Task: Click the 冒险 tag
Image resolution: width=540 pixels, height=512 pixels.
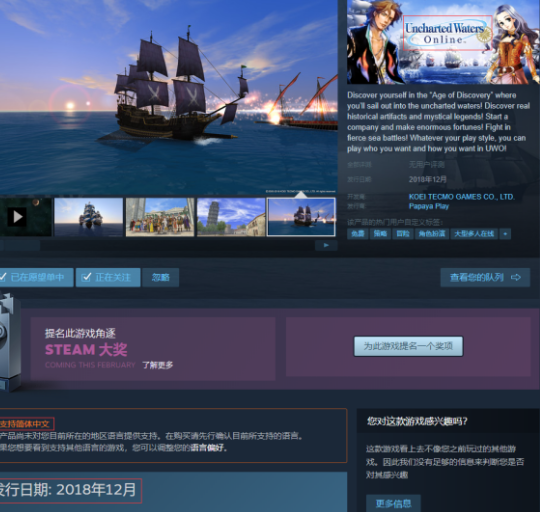Action: pos(403,234)
